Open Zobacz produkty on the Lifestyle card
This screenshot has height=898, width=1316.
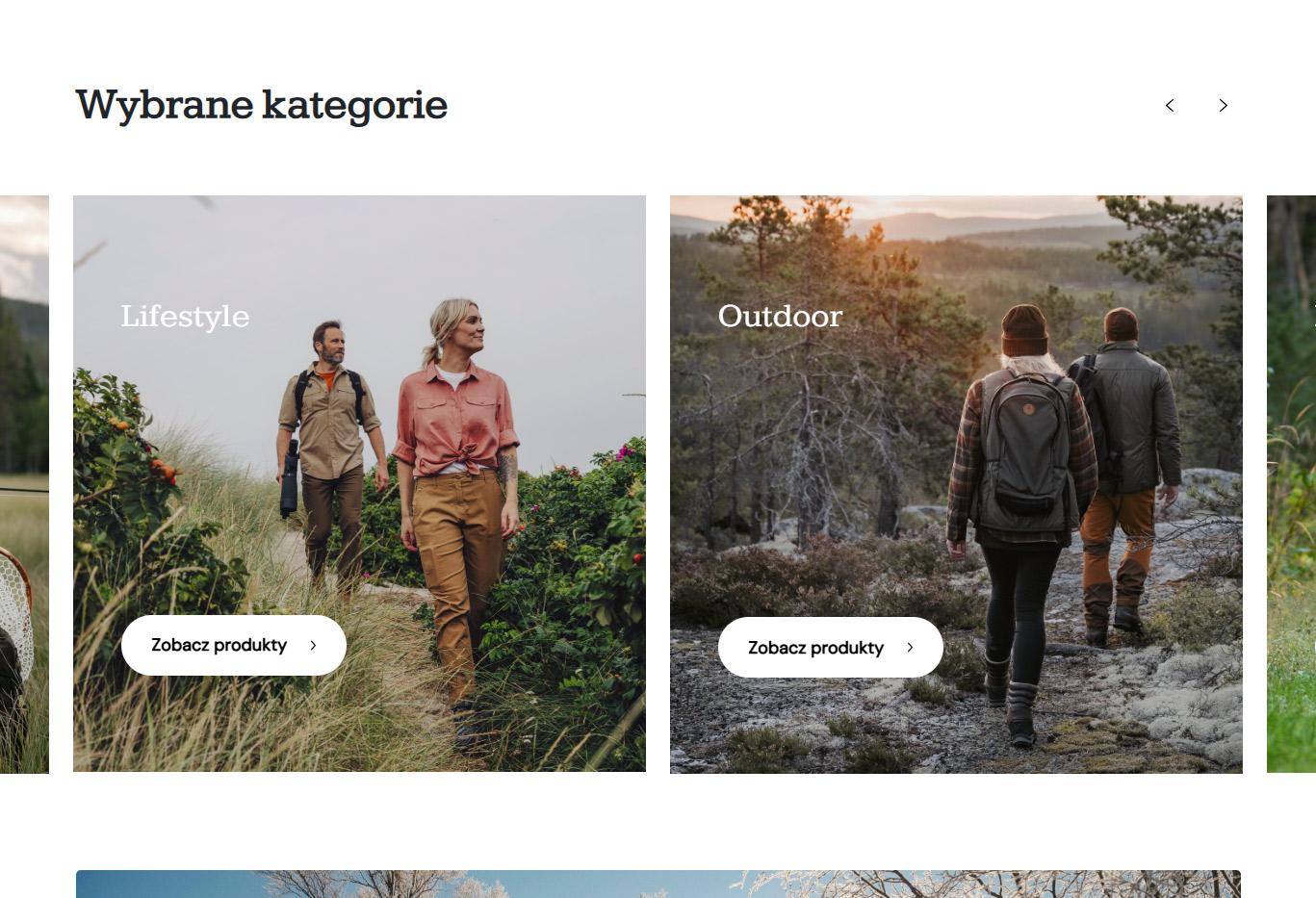(234, 645)
